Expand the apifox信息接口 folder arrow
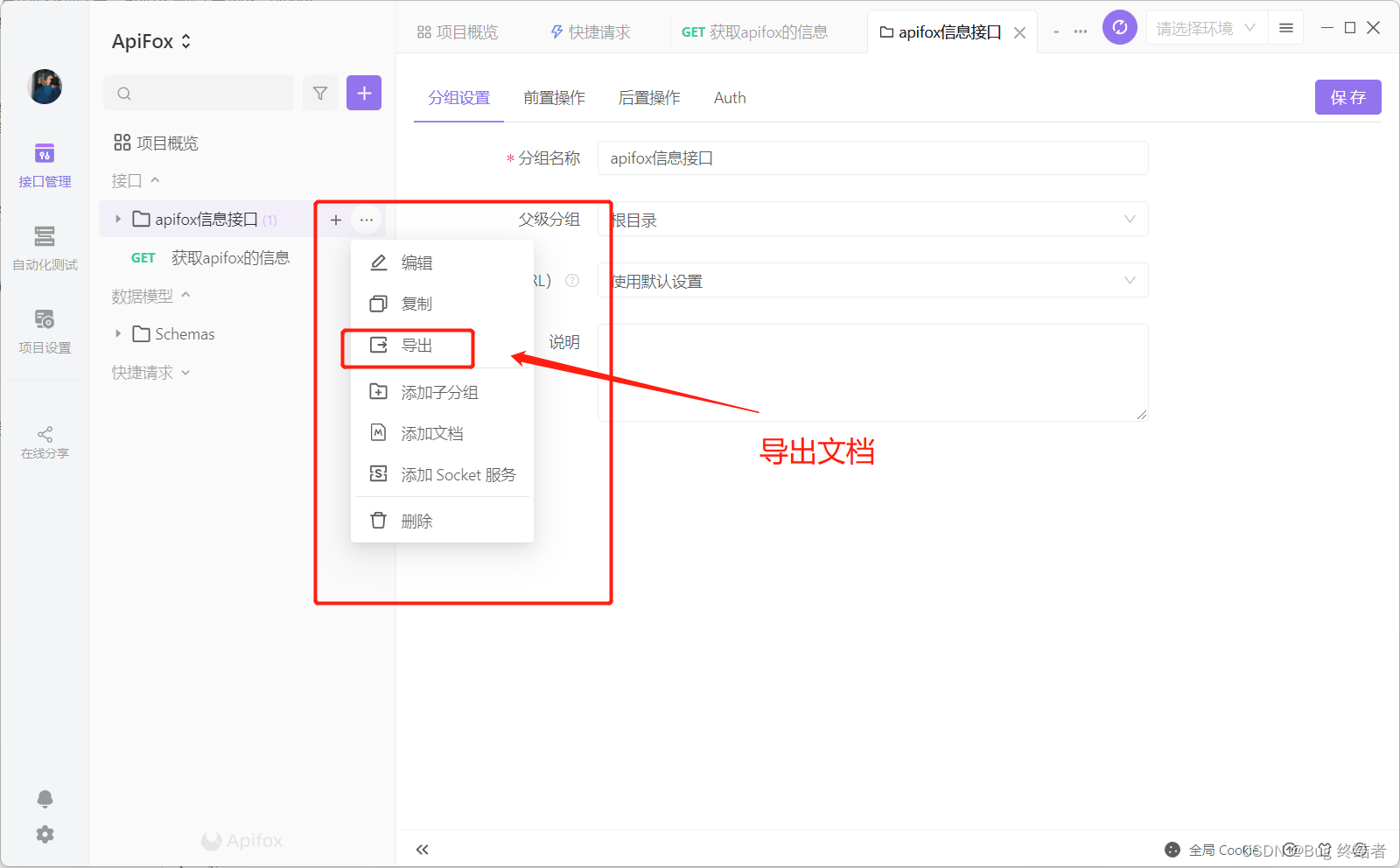 [118, 219]
